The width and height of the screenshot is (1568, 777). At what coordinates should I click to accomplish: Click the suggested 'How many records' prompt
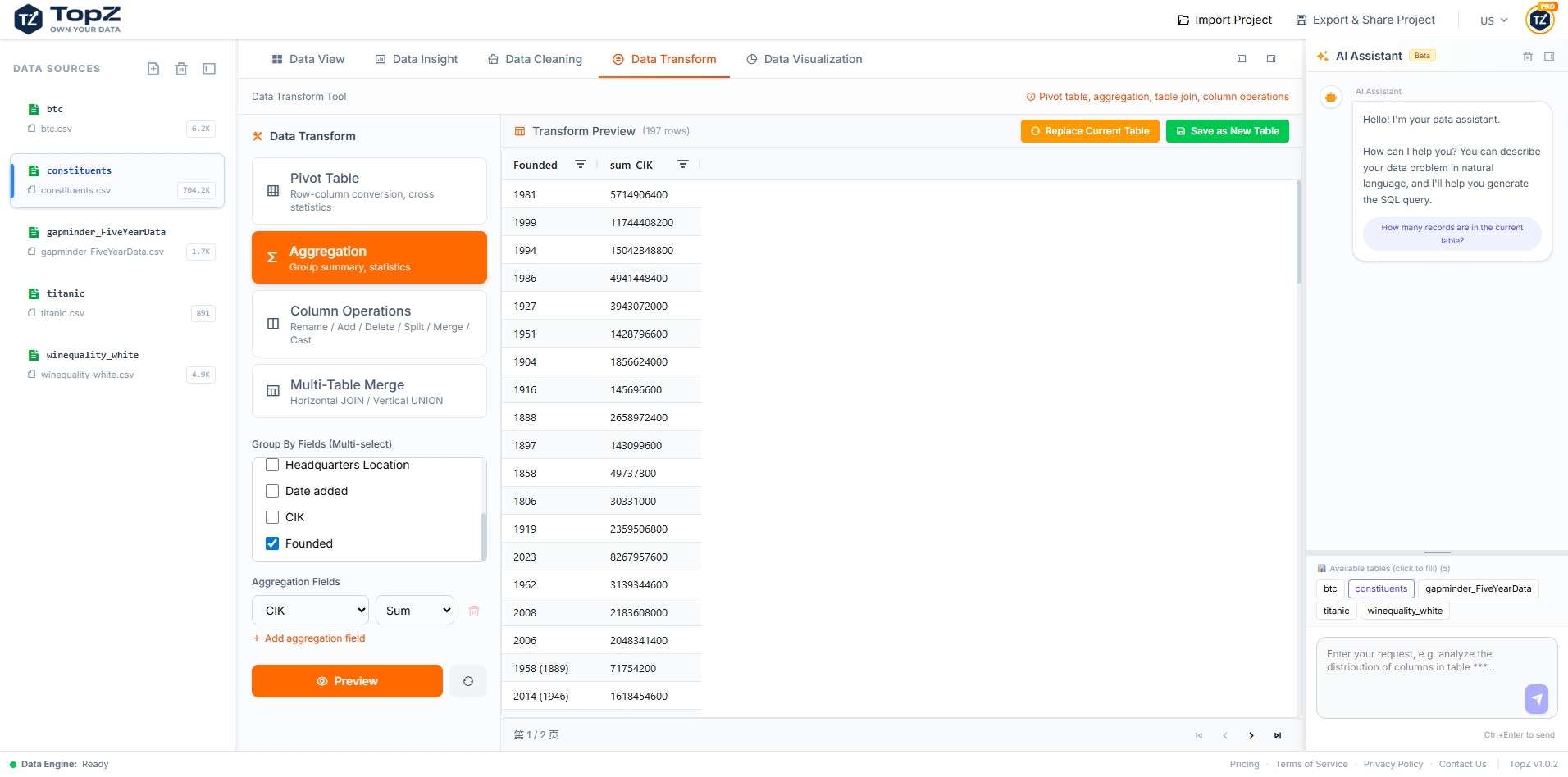click(x=1452, y=234)
